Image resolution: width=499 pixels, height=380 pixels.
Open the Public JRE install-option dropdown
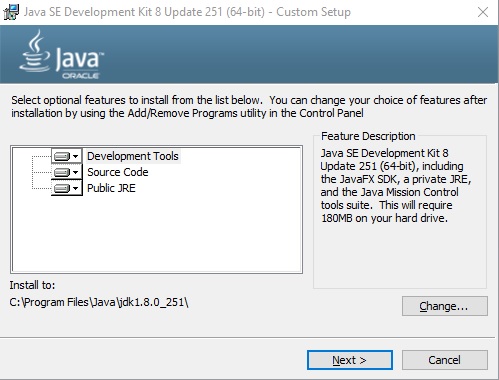[67, 188]
